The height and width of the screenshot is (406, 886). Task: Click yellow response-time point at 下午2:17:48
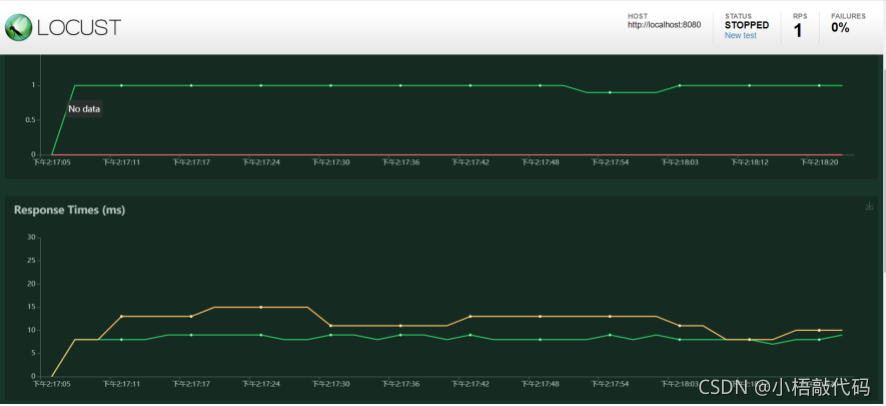[x=540, y=316]
